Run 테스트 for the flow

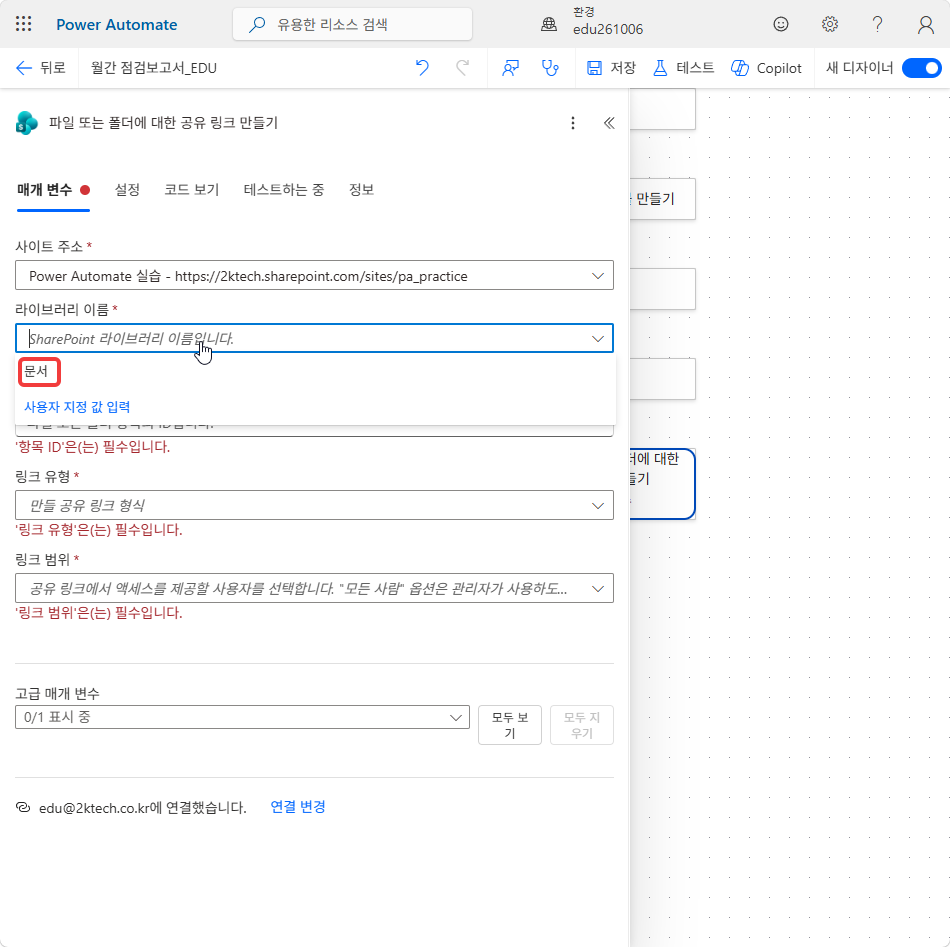(683, 68)
